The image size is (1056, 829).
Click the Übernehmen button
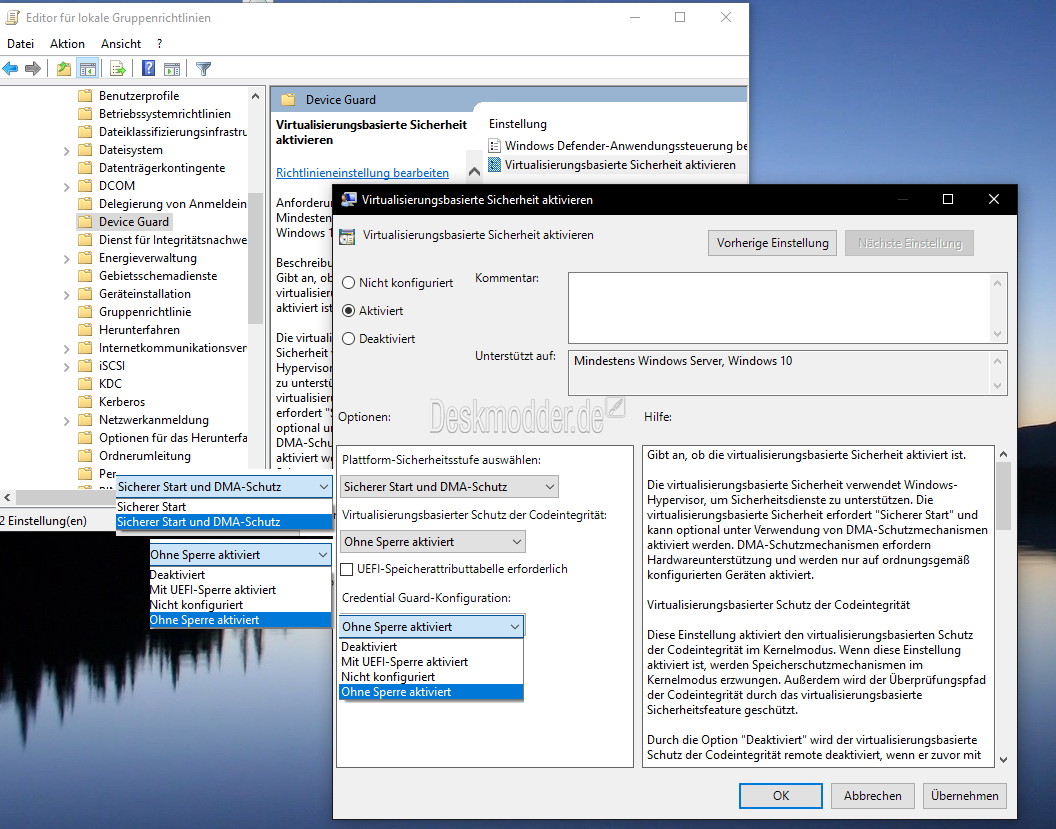[x=964, y=795]
